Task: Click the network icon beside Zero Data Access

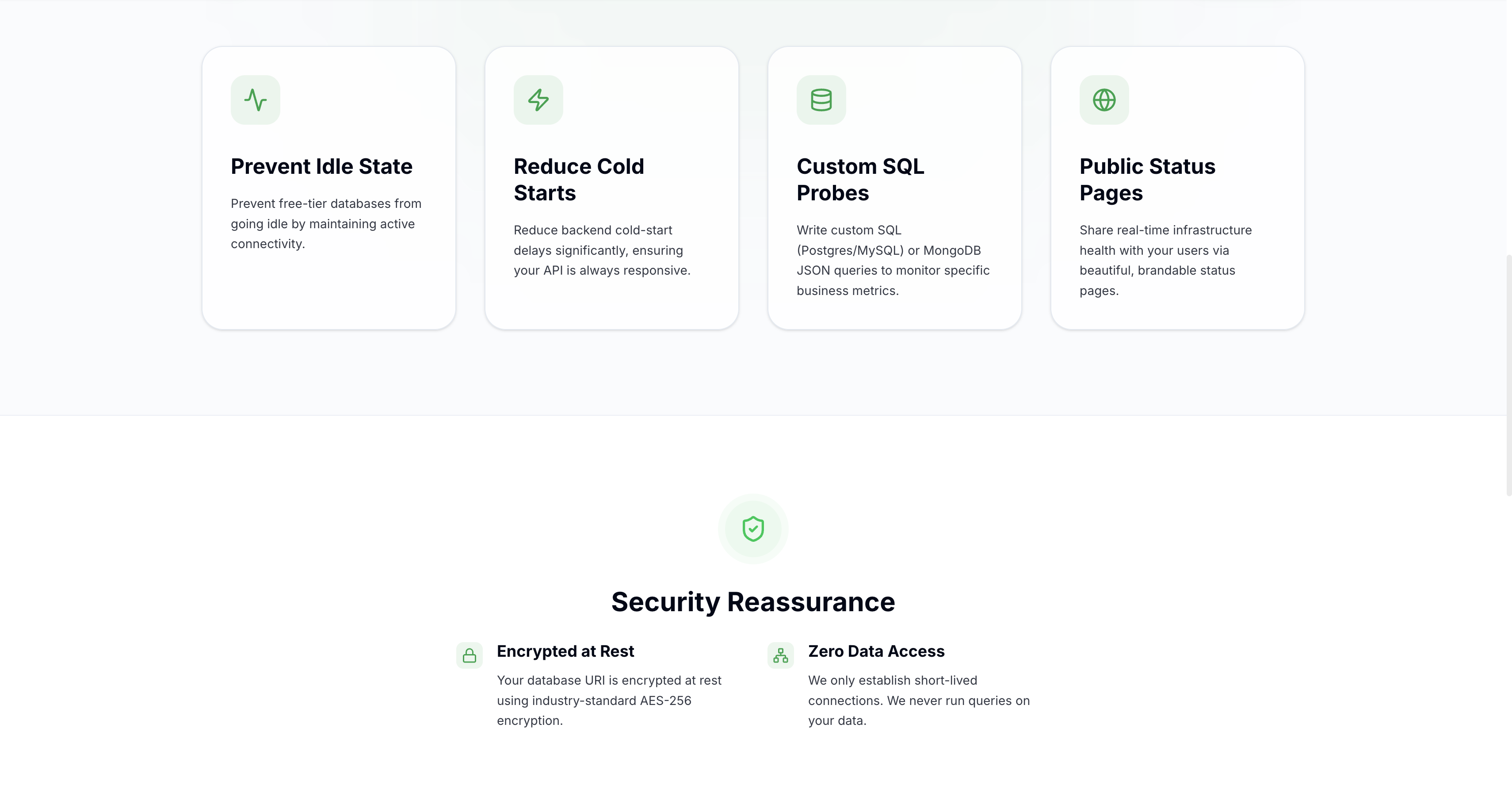Action: [x=781, y=655]
